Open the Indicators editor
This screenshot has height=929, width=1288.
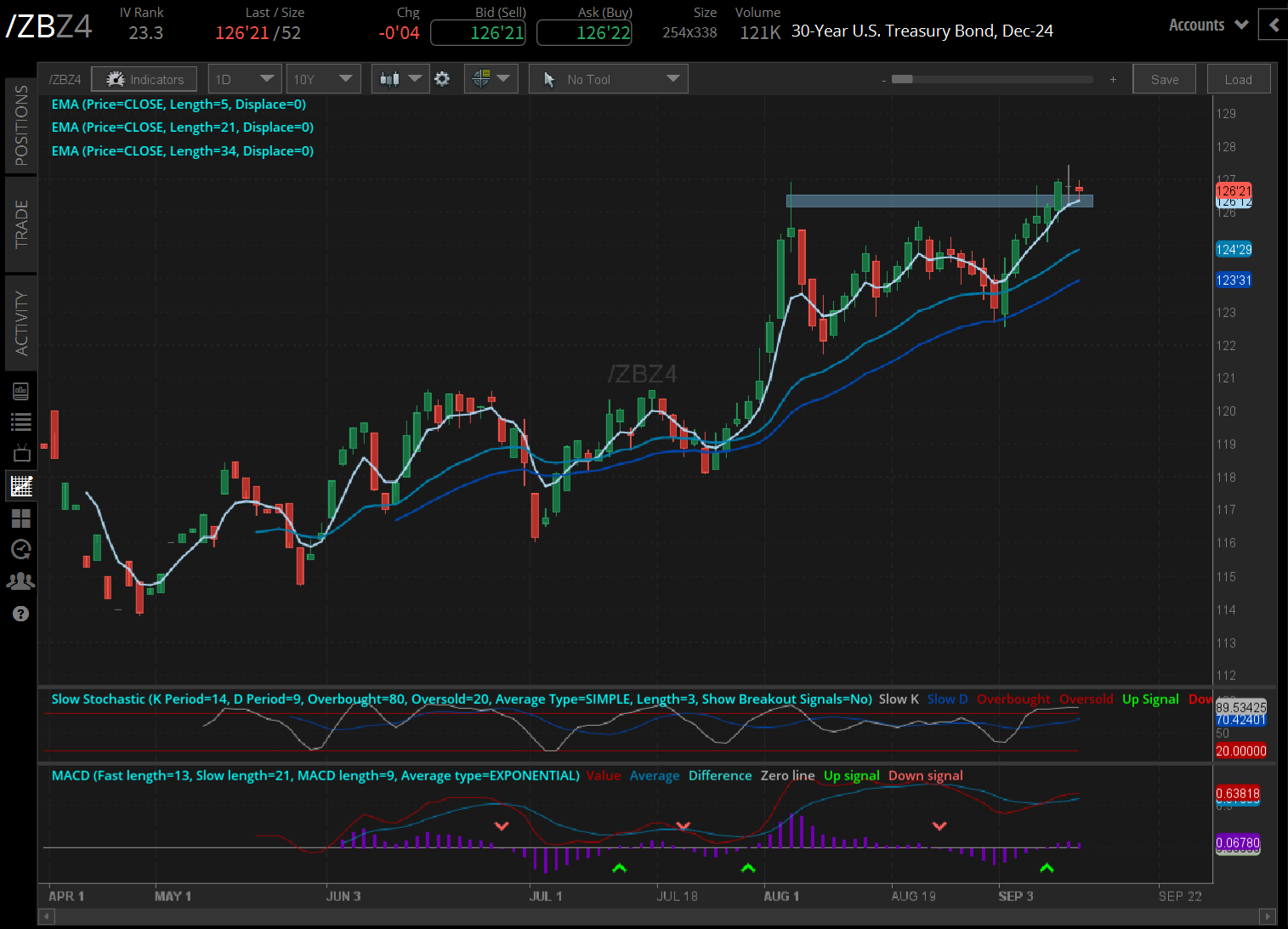point(144,78)
